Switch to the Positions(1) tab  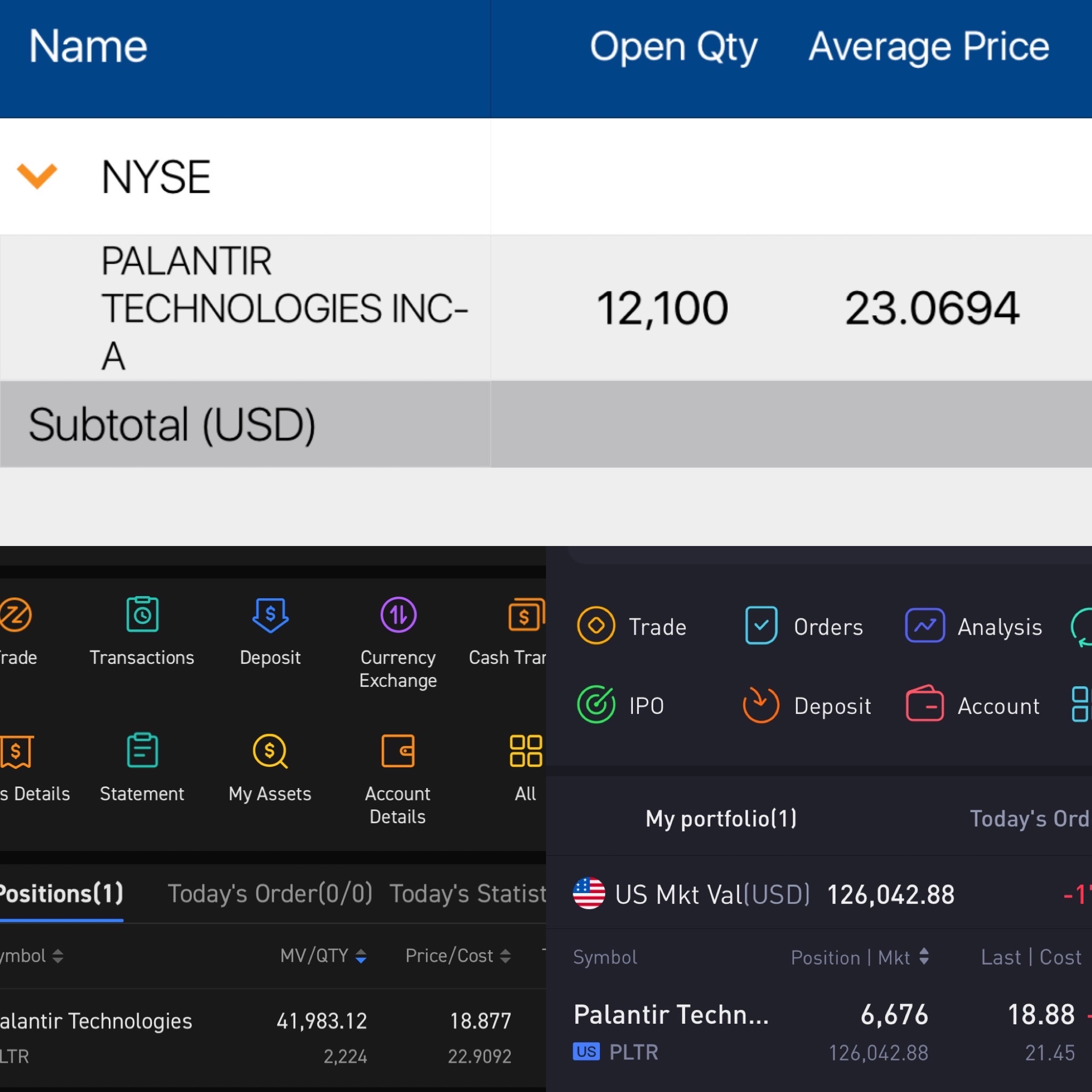(x=61, y=894)
